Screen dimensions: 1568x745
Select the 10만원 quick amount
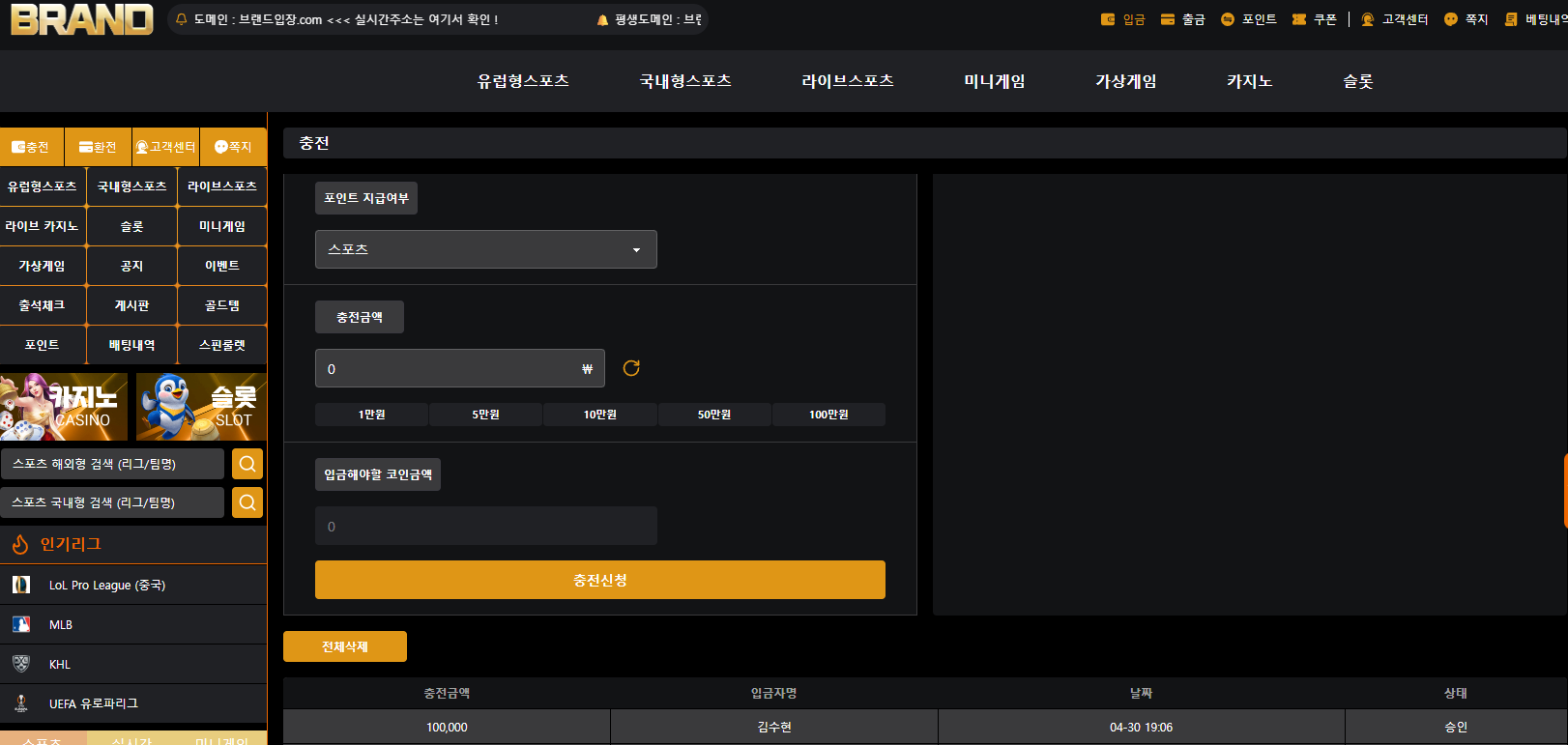pos(600,415)
